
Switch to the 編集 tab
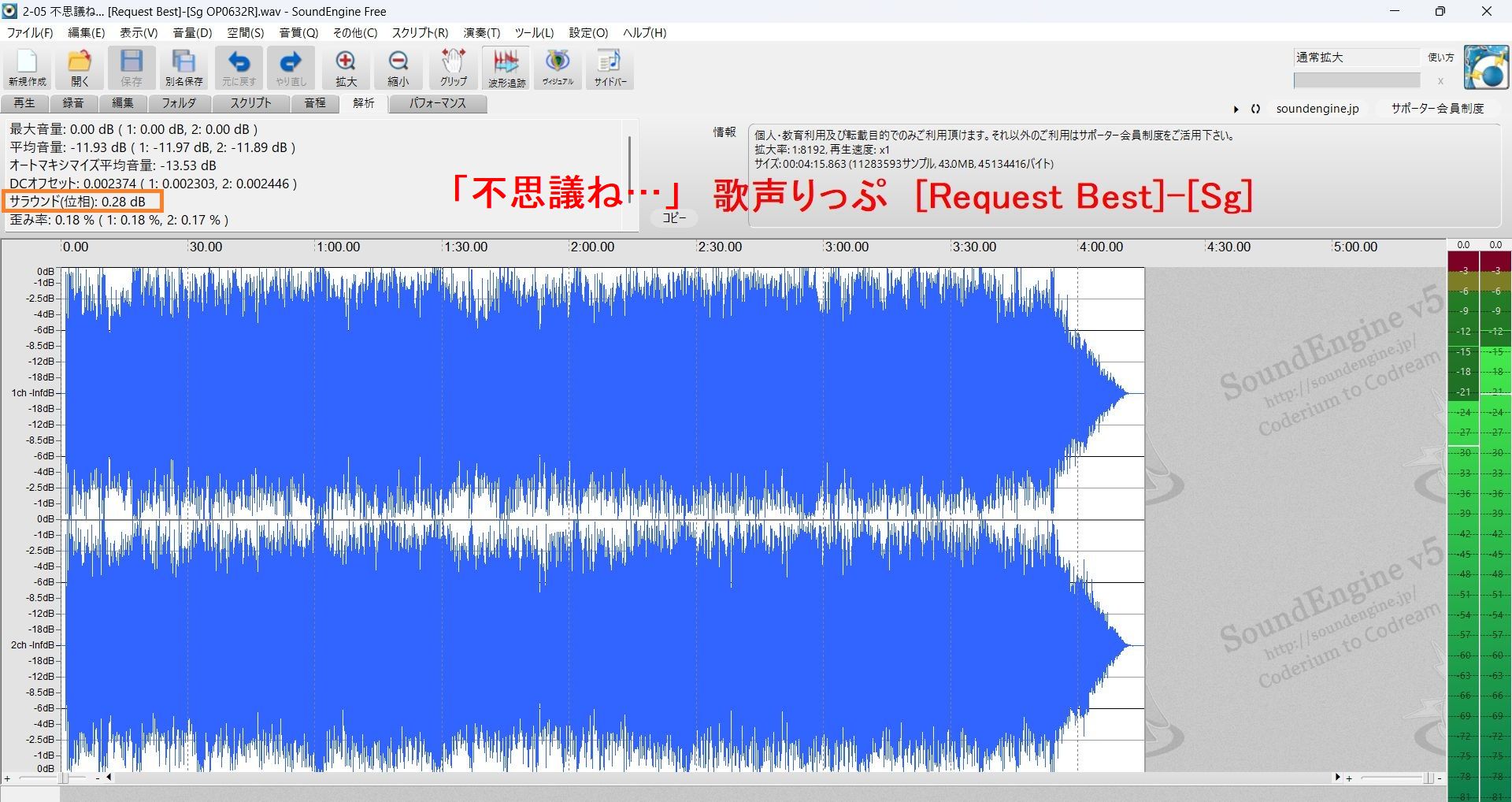[122, 103]
